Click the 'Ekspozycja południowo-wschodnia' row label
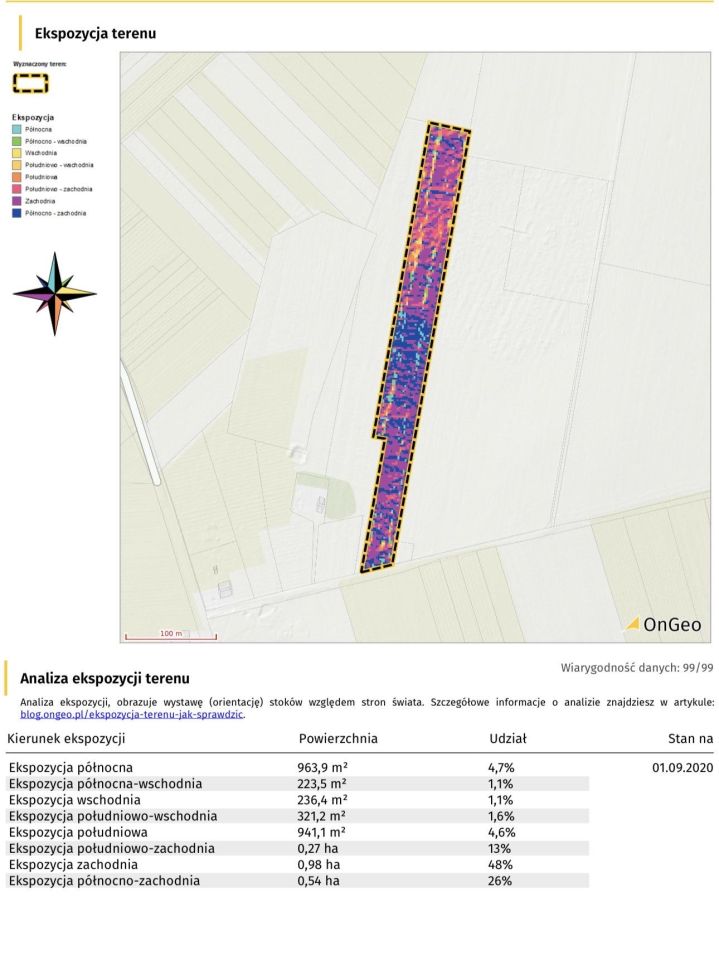Screen dimensions: 719x960 113,816
